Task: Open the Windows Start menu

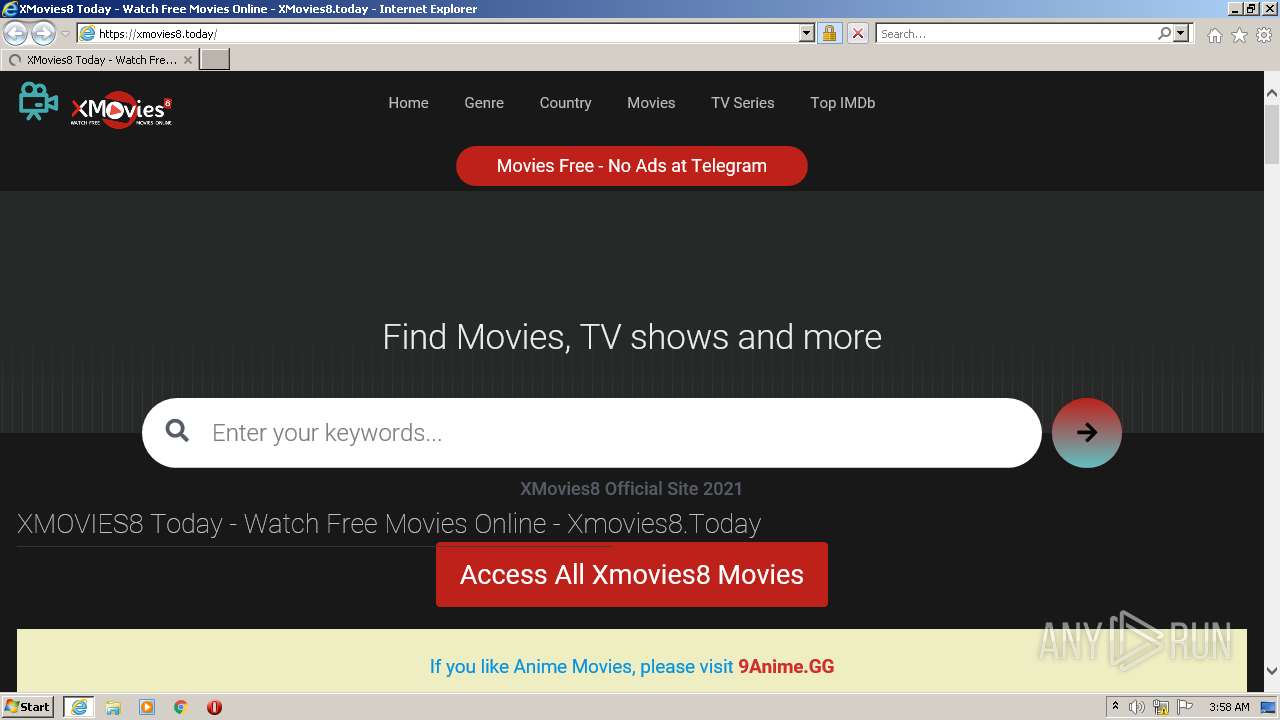Action: 27,707
